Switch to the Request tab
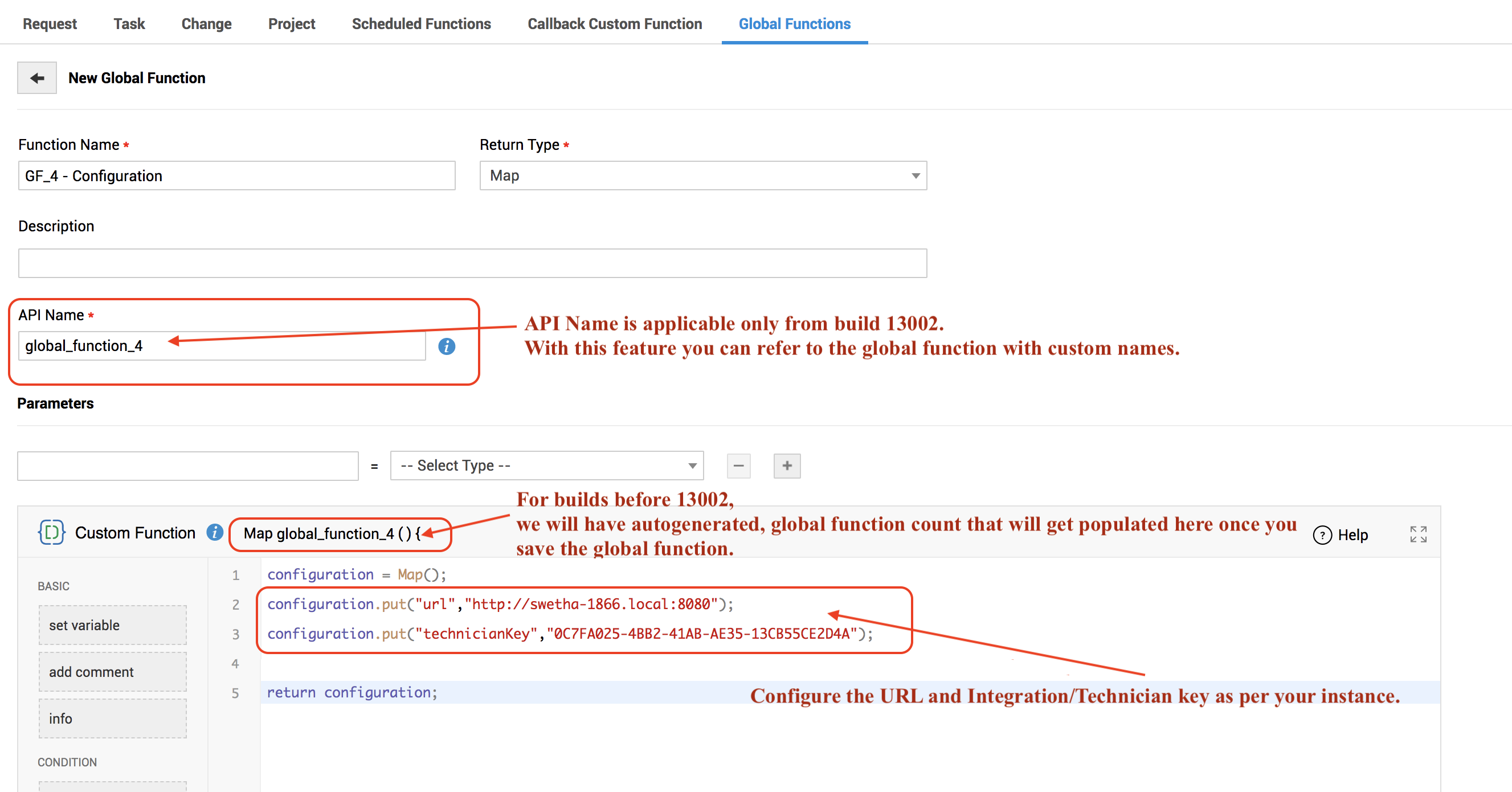This screenshot has height=792, width=1512. pos(50,23)
